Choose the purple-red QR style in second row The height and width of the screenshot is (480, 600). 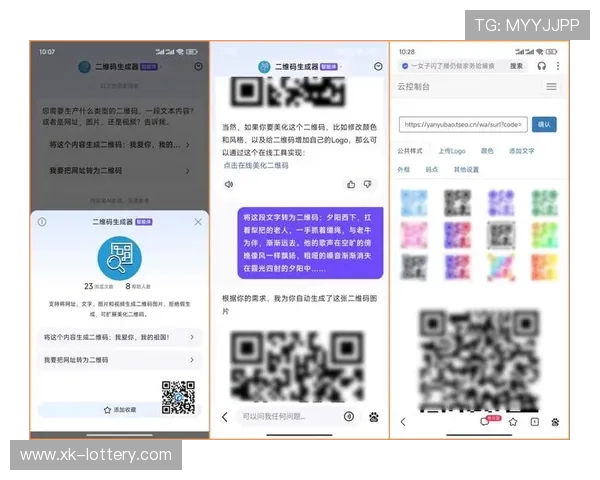pos(457,235)
